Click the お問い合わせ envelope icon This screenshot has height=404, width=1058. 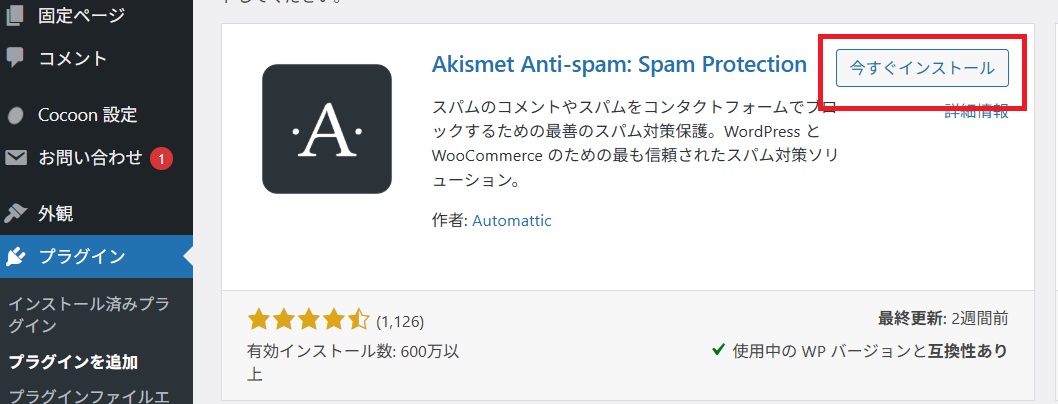[16, 158]
